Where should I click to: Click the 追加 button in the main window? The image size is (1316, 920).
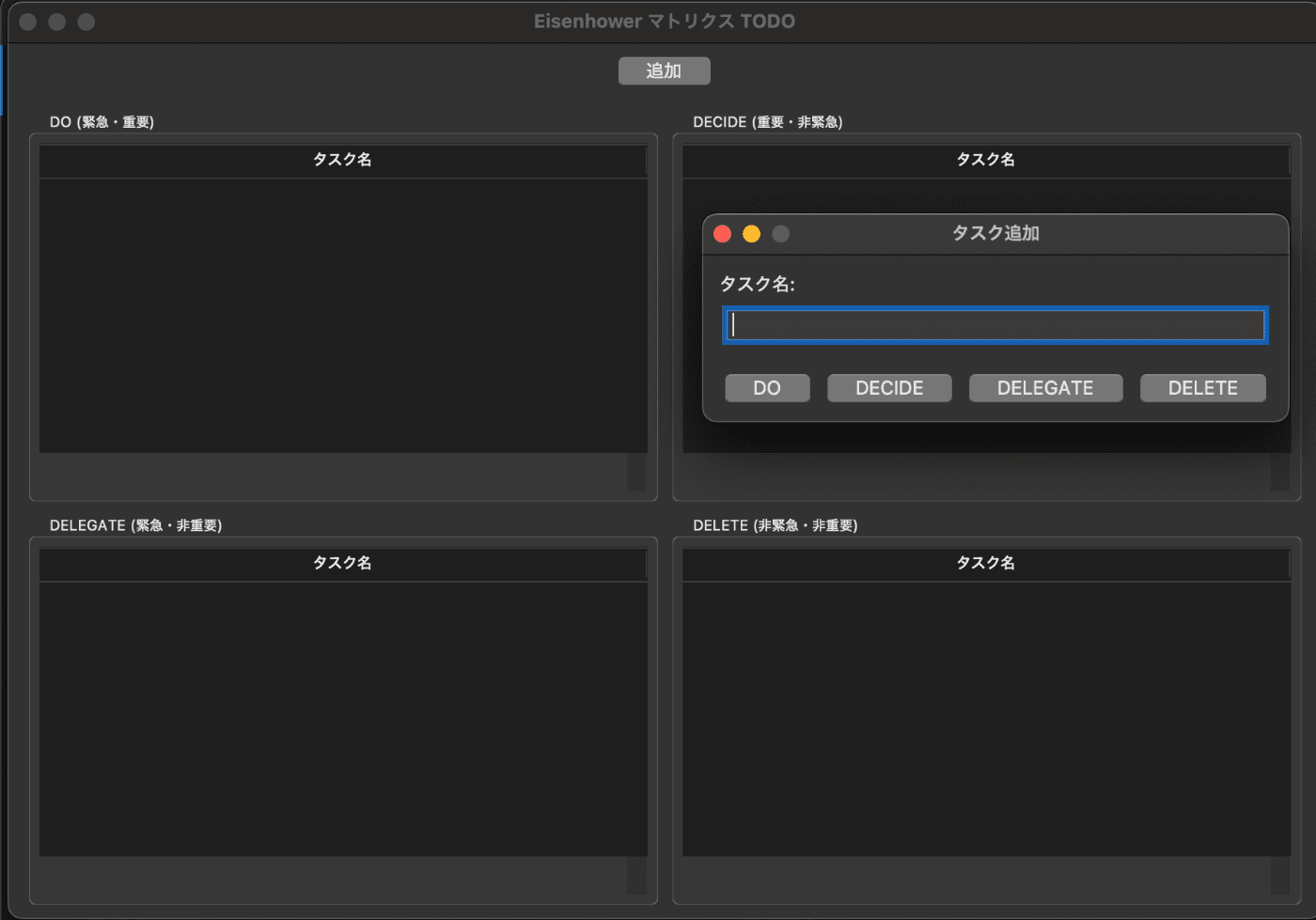(664, 70)
